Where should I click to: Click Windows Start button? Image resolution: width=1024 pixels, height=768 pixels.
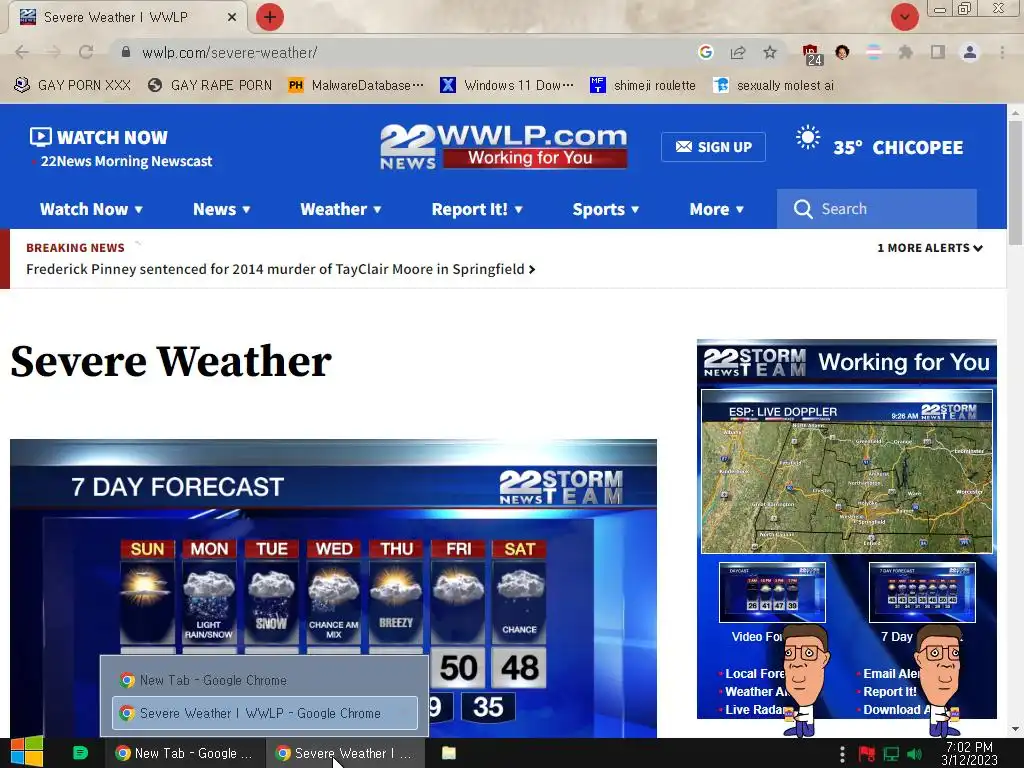(x=26, y=752)
